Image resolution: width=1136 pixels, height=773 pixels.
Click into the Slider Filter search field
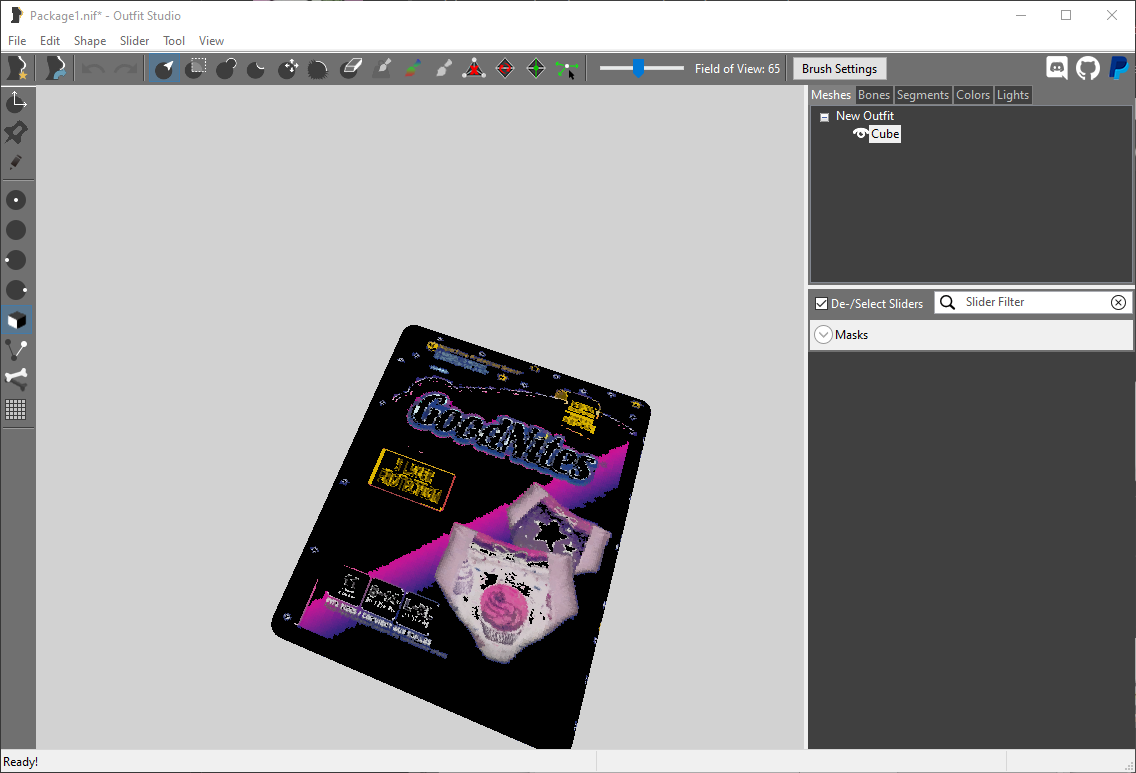click(1034, 302)
